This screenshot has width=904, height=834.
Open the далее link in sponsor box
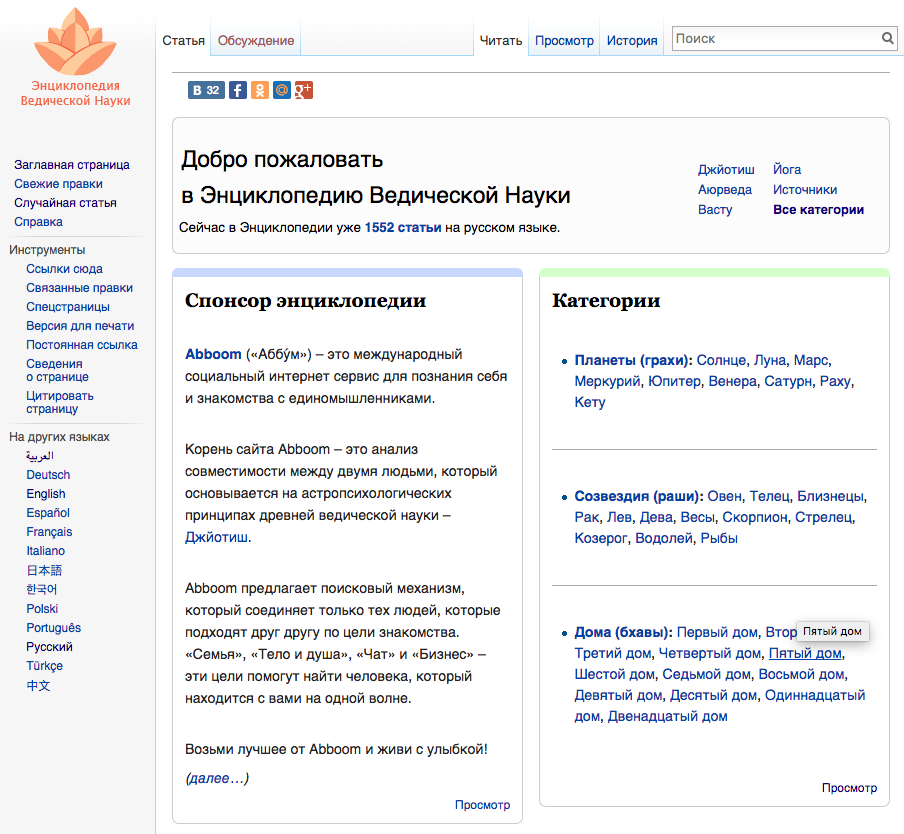click(216, 778)
